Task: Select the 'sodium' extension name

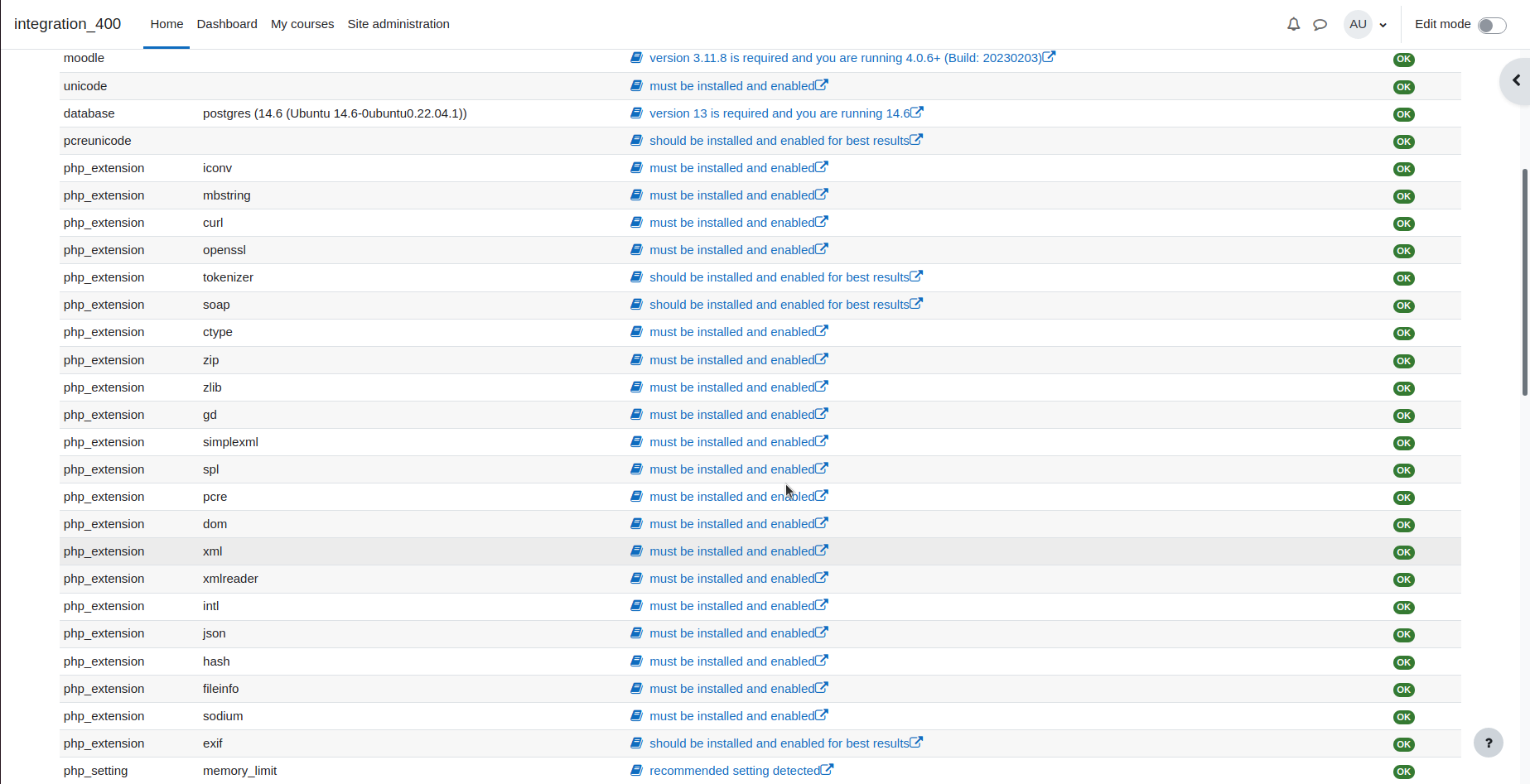Action: point(223,716)
